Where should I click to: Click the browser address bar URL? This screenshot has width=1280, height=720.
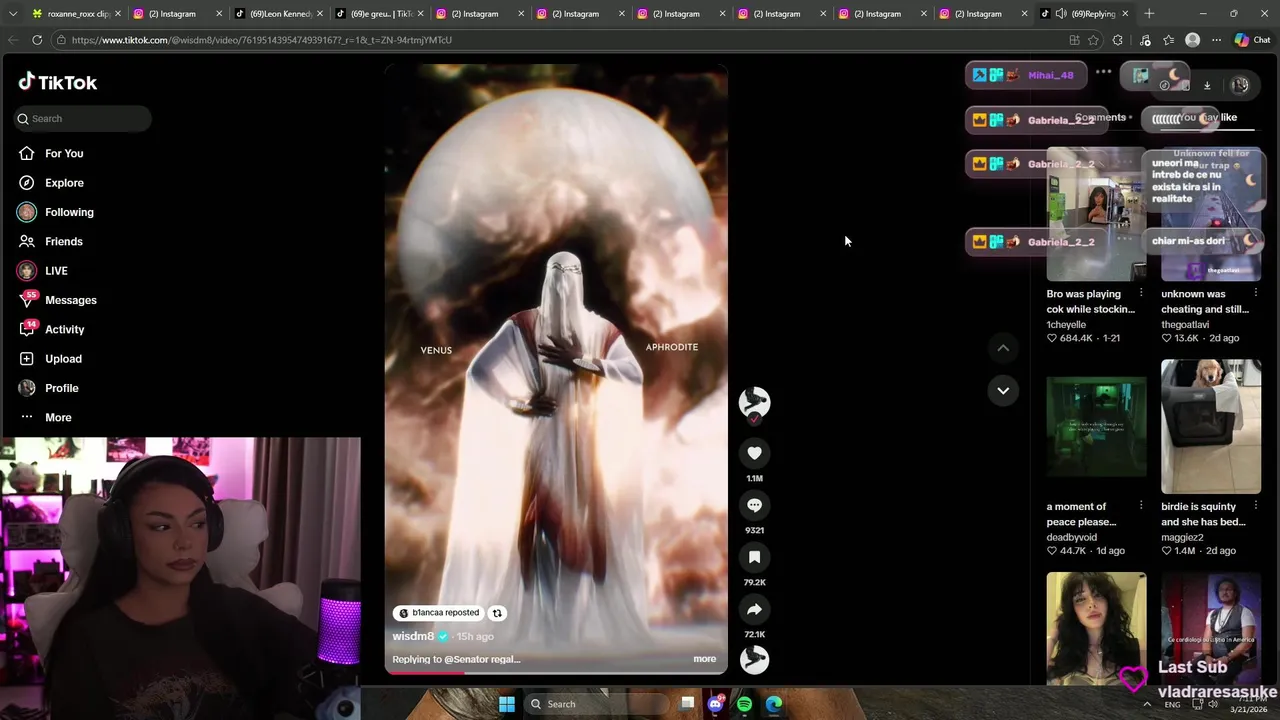[x=262, y=40]
